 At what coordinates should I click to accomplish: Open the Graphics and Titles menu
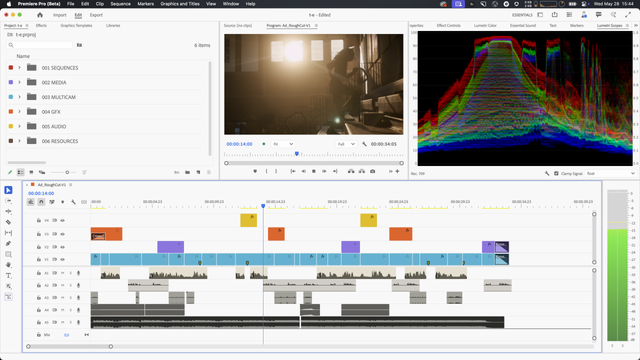coord(180,4)
